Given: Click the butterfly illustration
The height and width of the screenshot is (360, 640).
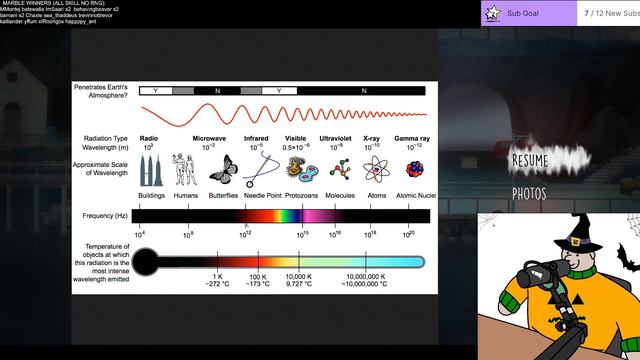Looking at the screenshot, I should 224,170.
